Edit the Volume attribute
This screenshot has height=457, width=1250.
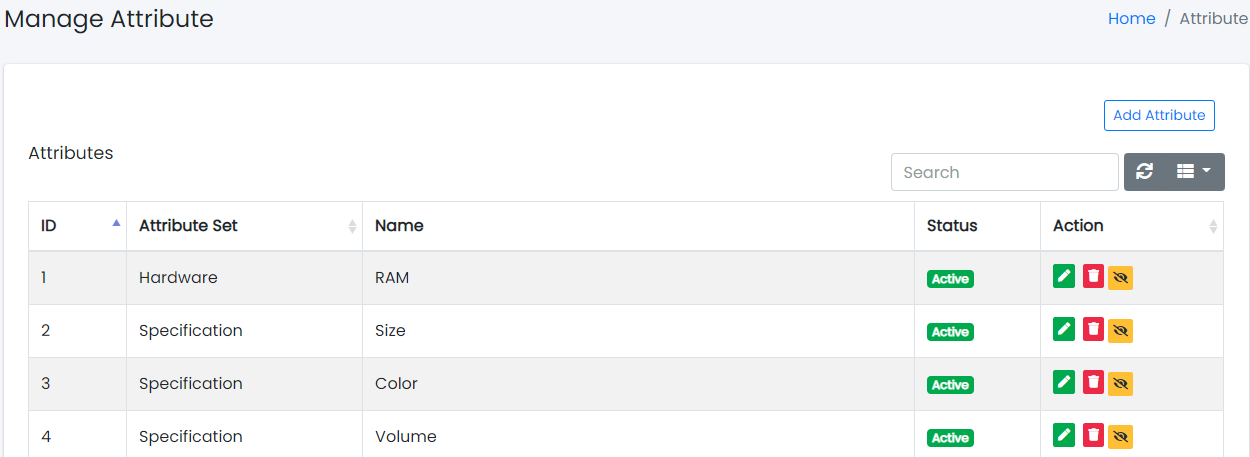1064,434
